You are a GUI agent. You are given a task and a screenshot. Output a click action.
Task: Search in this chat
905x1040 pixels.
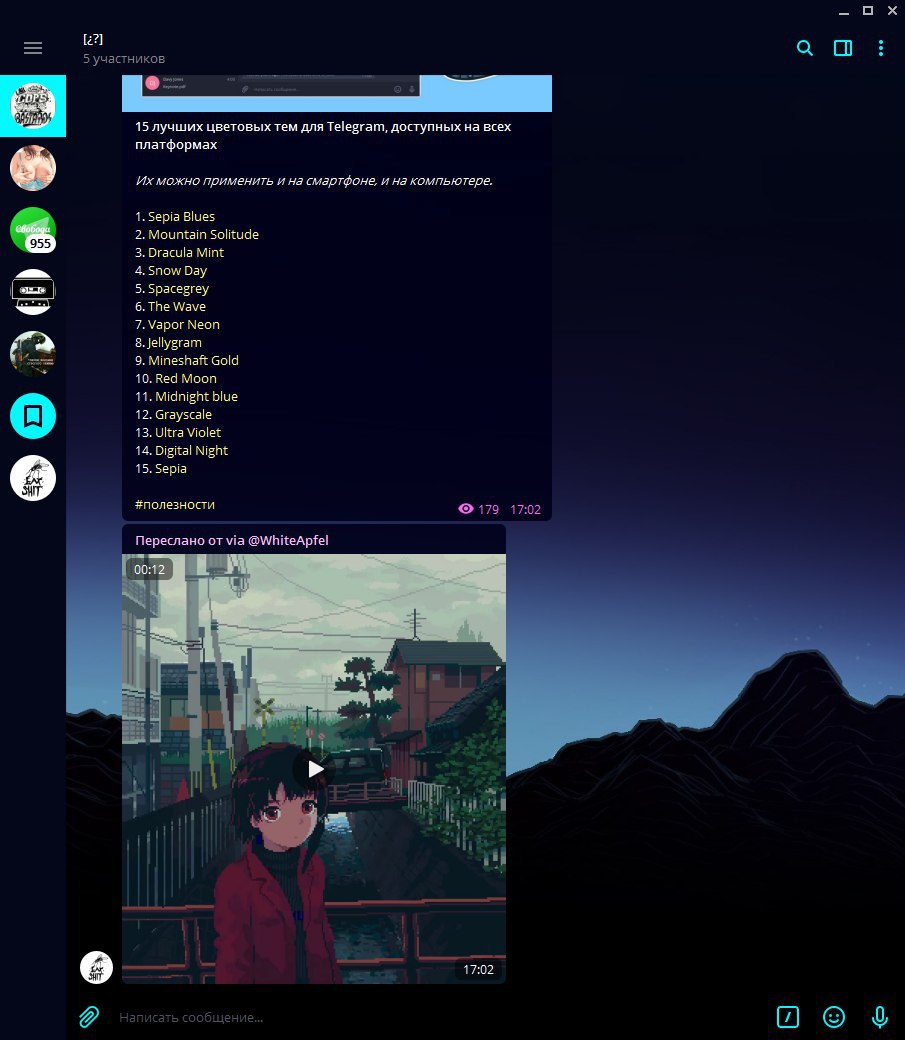coord(804,48)
